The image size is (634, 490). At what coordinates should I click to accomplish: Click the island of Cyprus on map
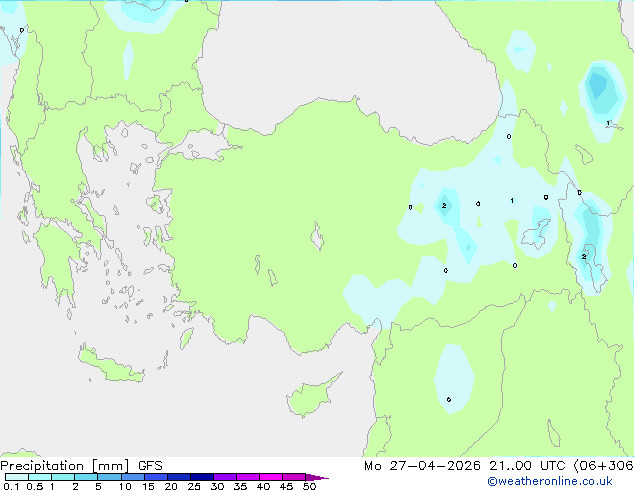(311, 397)
